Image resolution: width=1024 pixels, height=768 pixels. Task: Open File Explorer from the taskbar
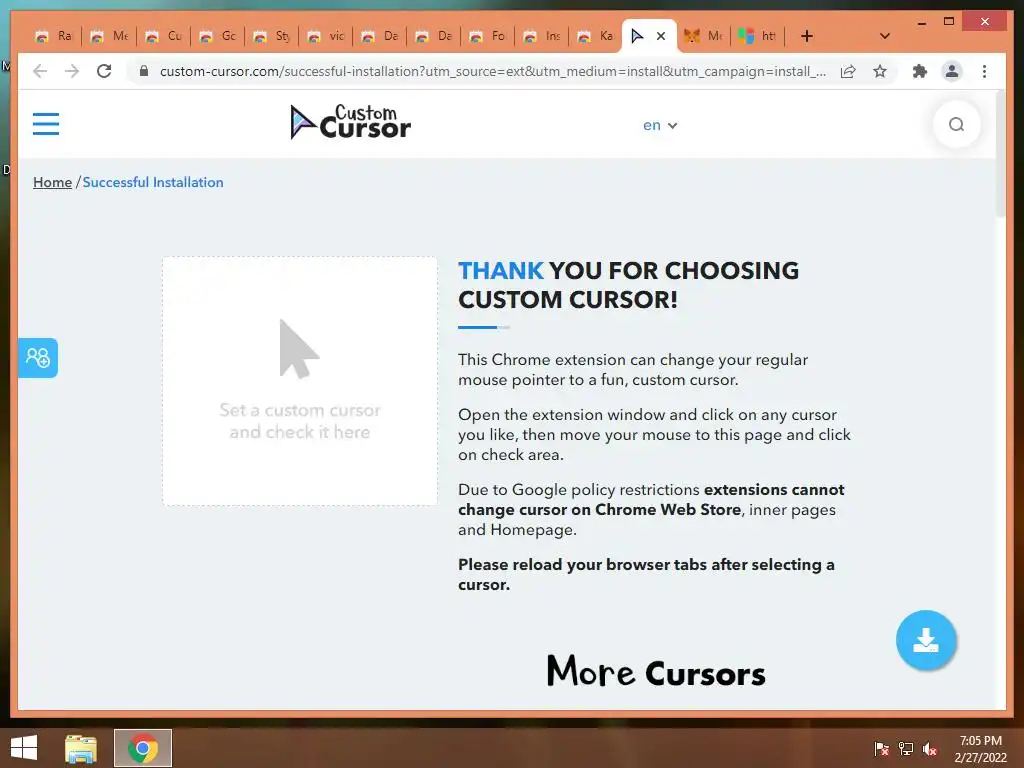pos(81,748)
